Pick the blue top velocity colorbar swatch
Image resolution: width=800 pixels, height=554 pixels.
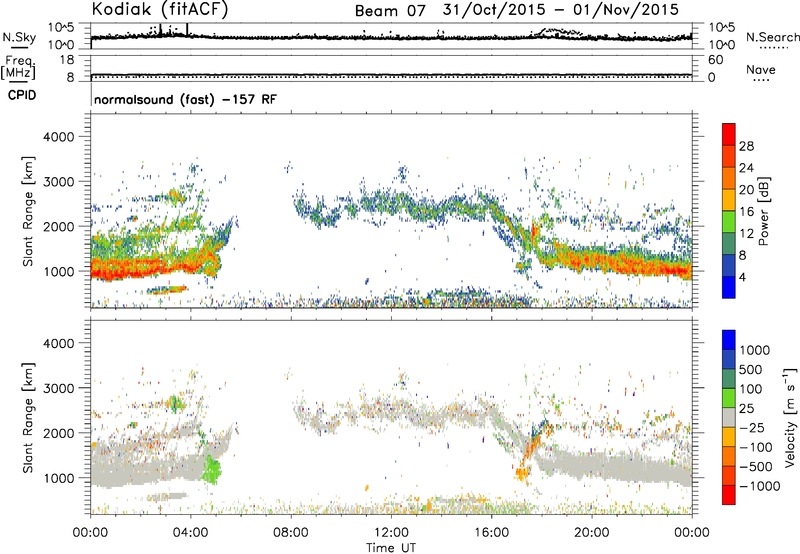pyautogui.click(x=729, y=340)
